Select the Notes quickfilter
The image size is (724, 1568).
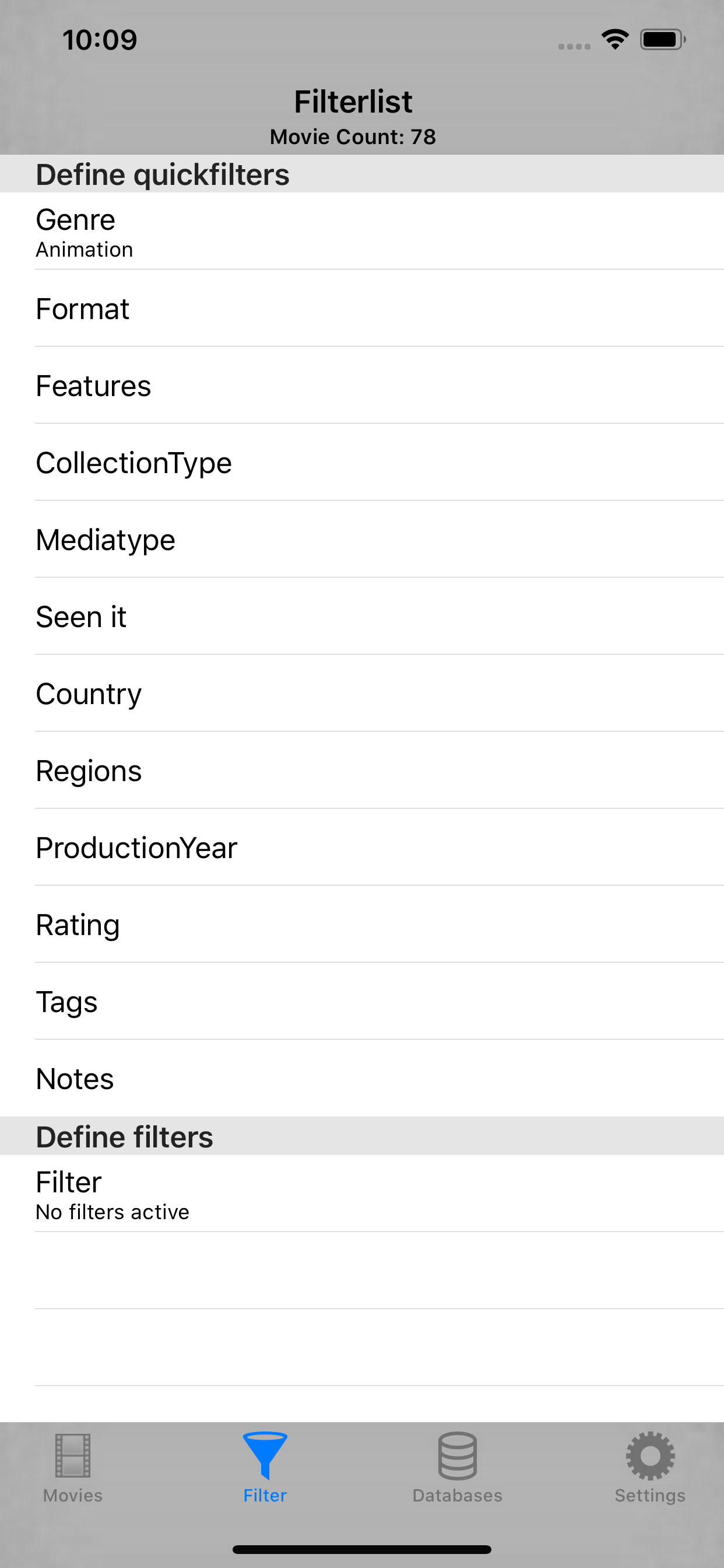tap(362, 1079)
